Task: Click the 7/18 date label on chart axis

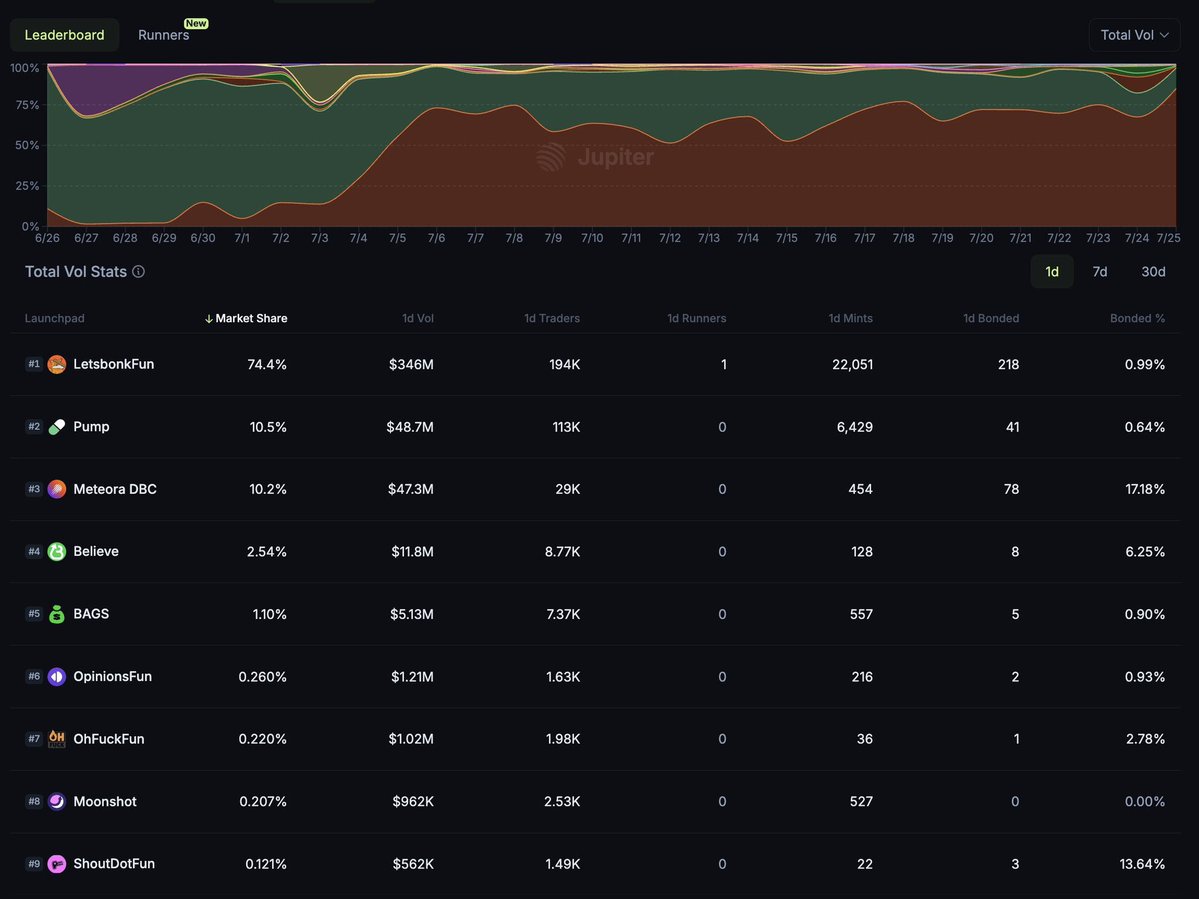Action: (x=903, y=239)
